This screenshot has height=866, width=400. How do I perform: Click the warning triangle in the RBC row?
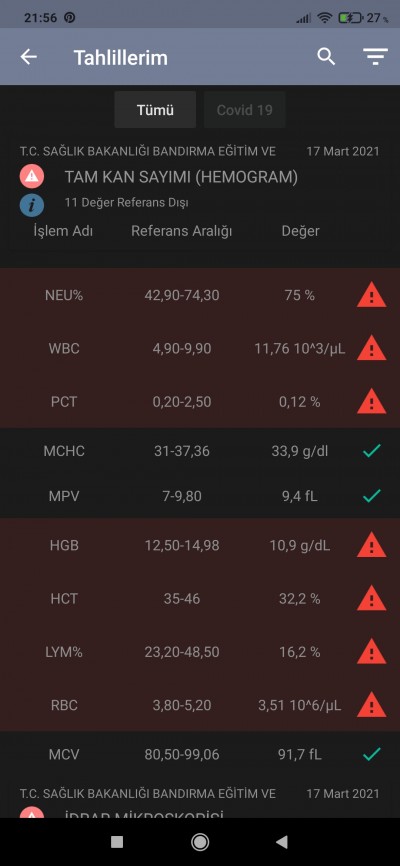pyautogui.click(x=372, y=705)
